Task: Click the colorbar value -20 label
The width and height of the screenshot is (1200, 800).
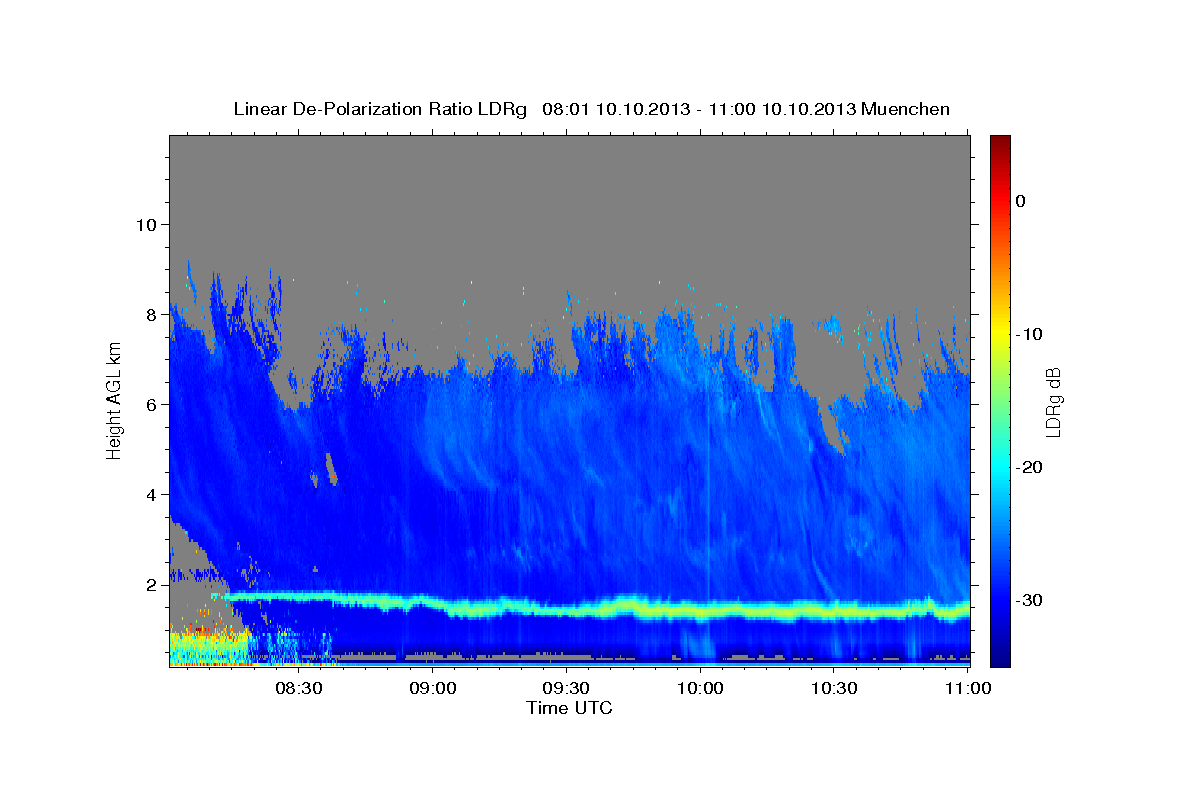Action: point(1028,467)
